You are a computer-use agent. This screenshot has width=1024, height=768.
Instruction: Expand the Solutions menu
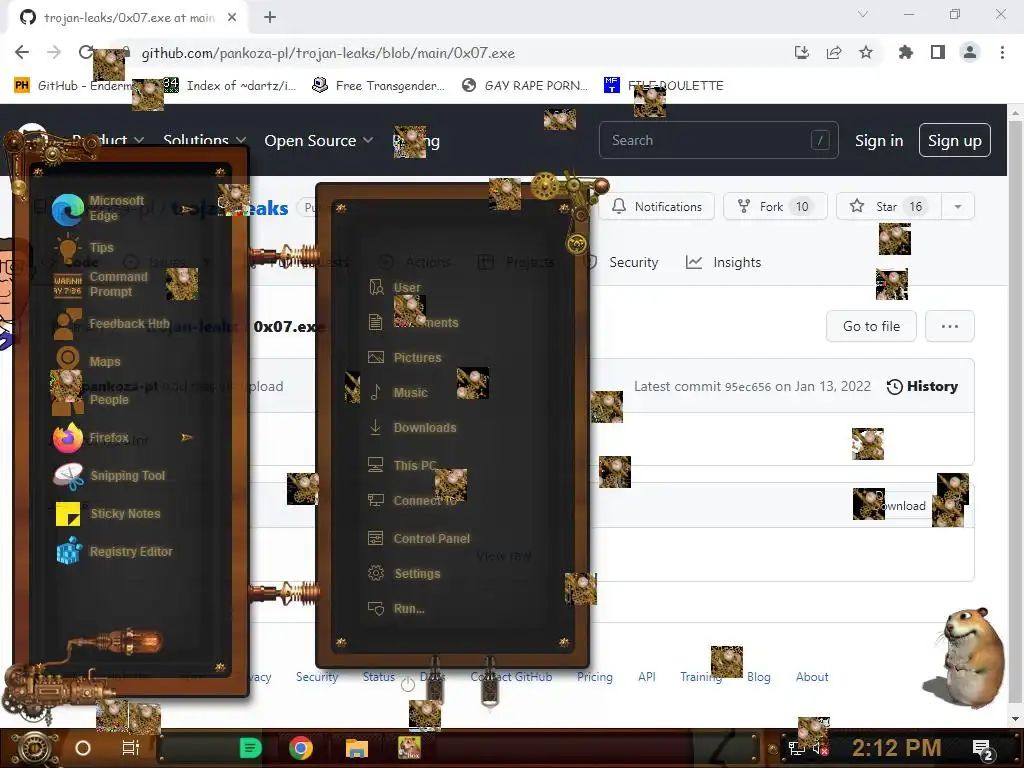204,140
